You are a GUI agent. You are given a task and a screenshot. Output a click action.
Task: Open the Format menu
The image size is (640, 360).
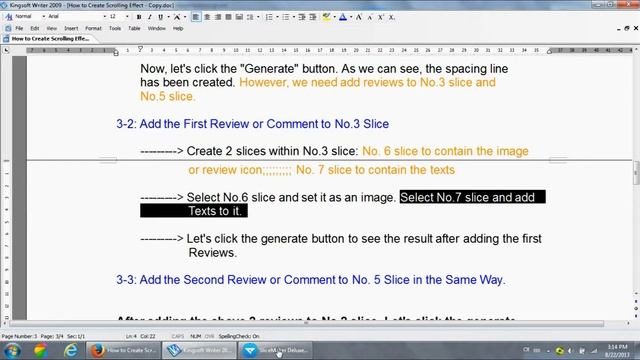[93, 29]
